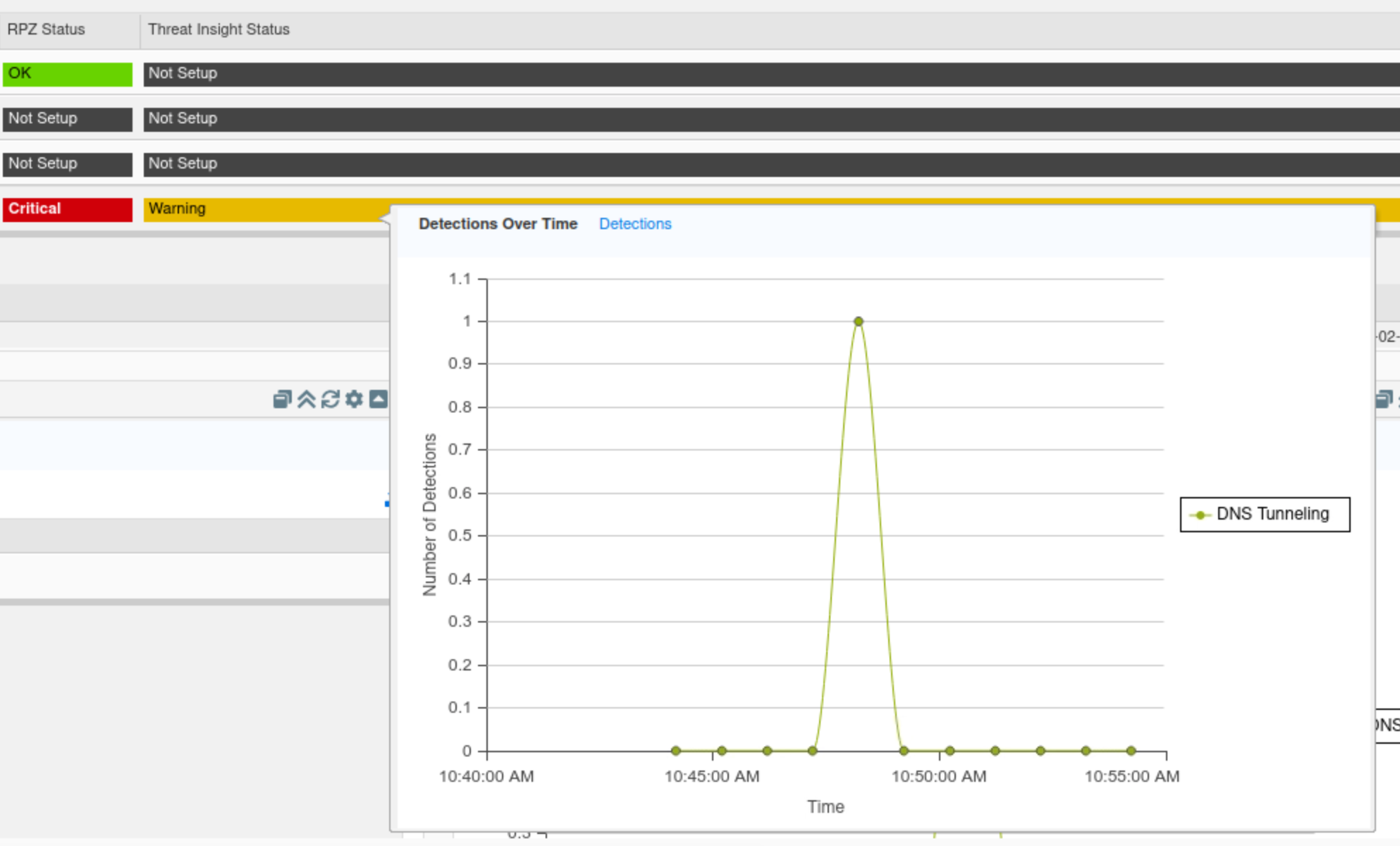Click the peak data point at value 1

tap(858, 321)
